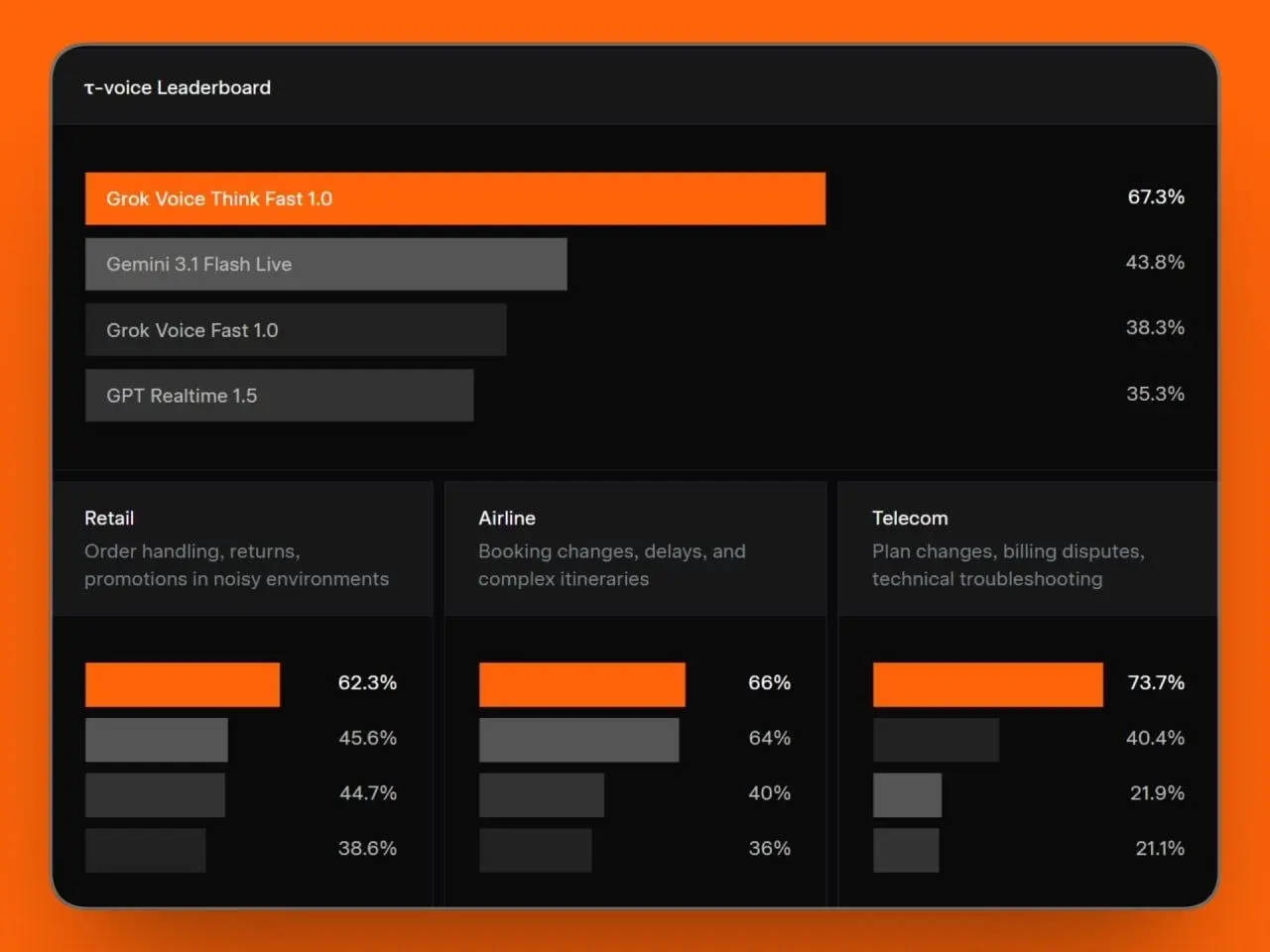
Task: Click the 44.7% Retail value
Action: pos(367,793)
